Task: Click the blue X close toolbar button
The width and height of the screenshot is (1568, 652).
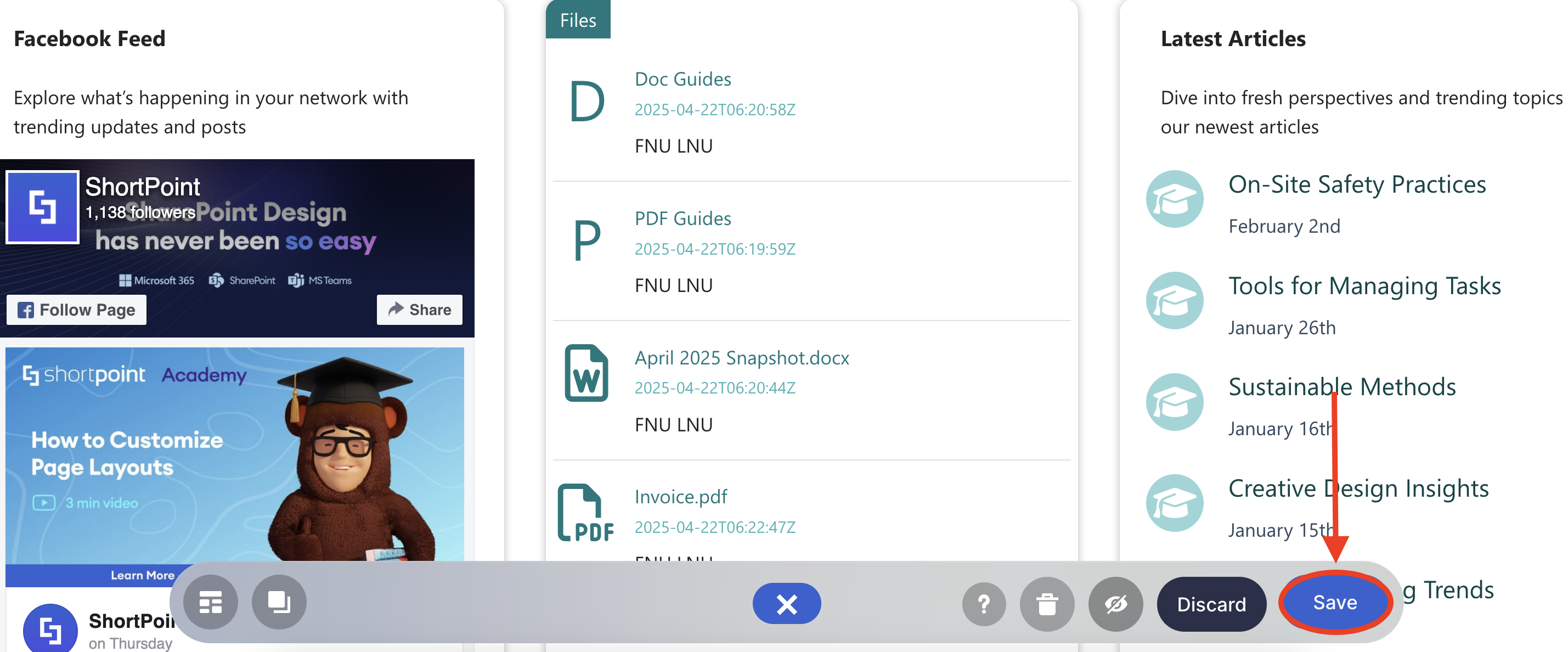Action: [786, 603]
